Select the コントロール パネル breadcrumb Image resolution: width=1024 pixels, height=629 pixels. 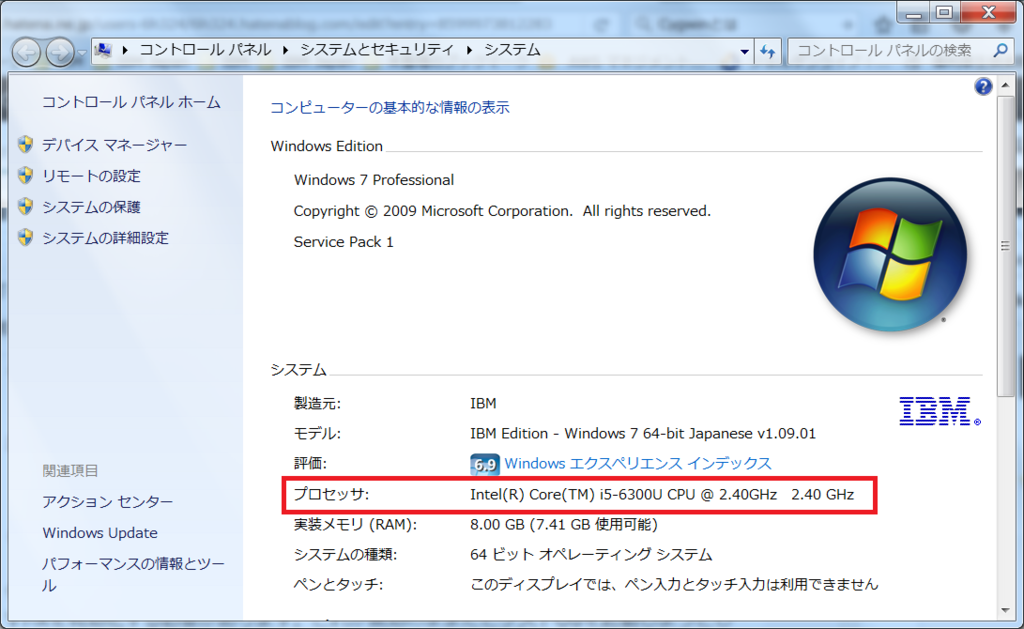(205, 50)
